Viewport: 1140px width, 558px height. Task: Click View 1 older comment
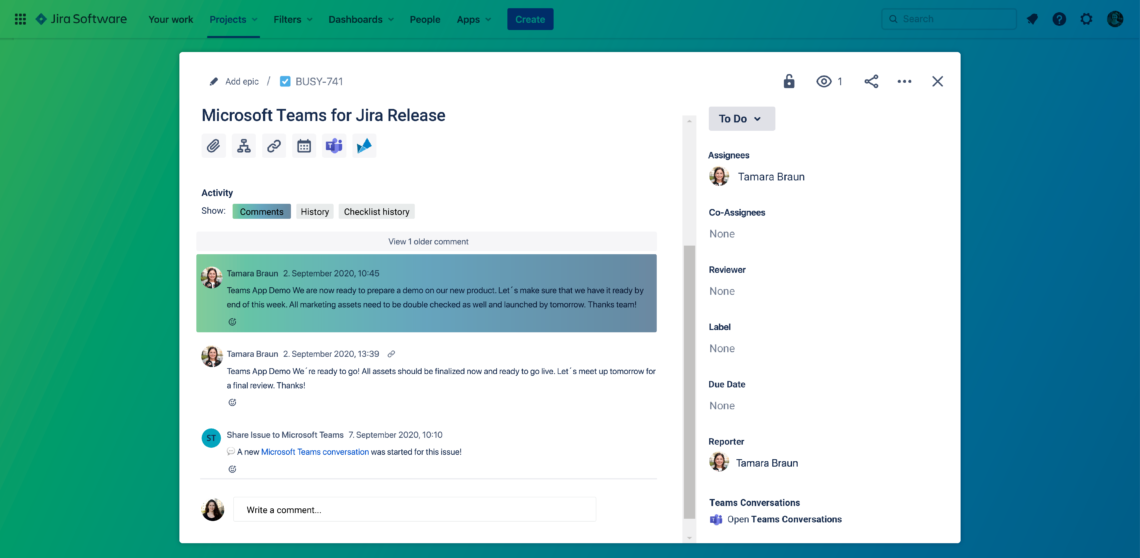[x=428, y=242]
